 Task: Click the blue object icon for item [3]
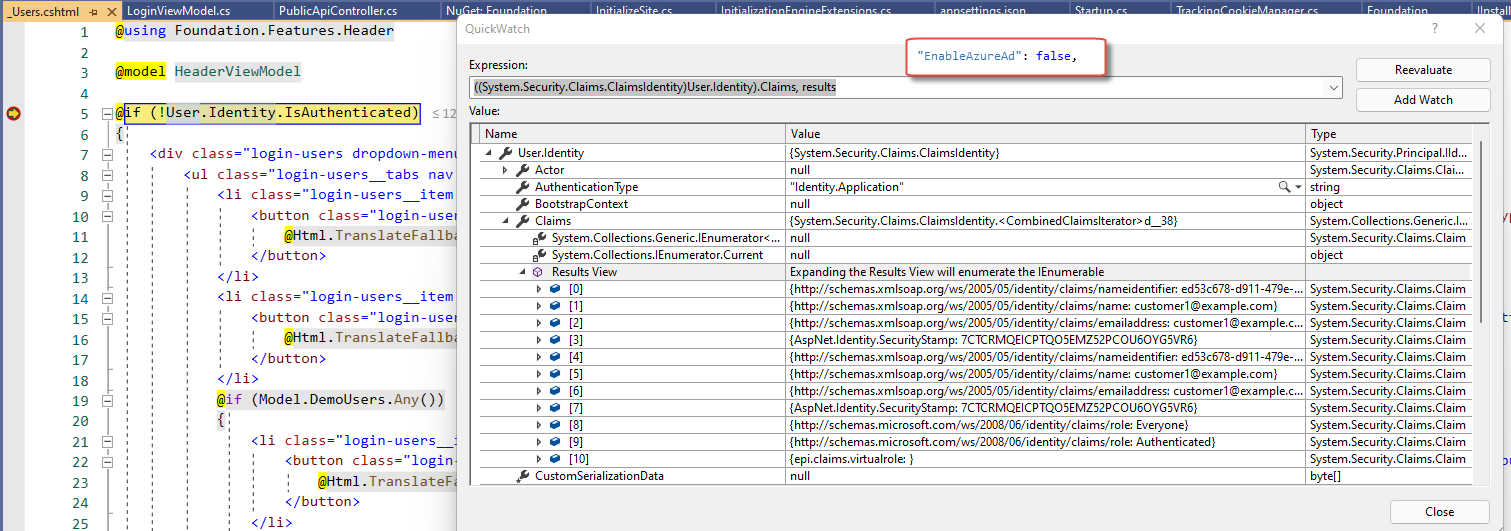555,340
